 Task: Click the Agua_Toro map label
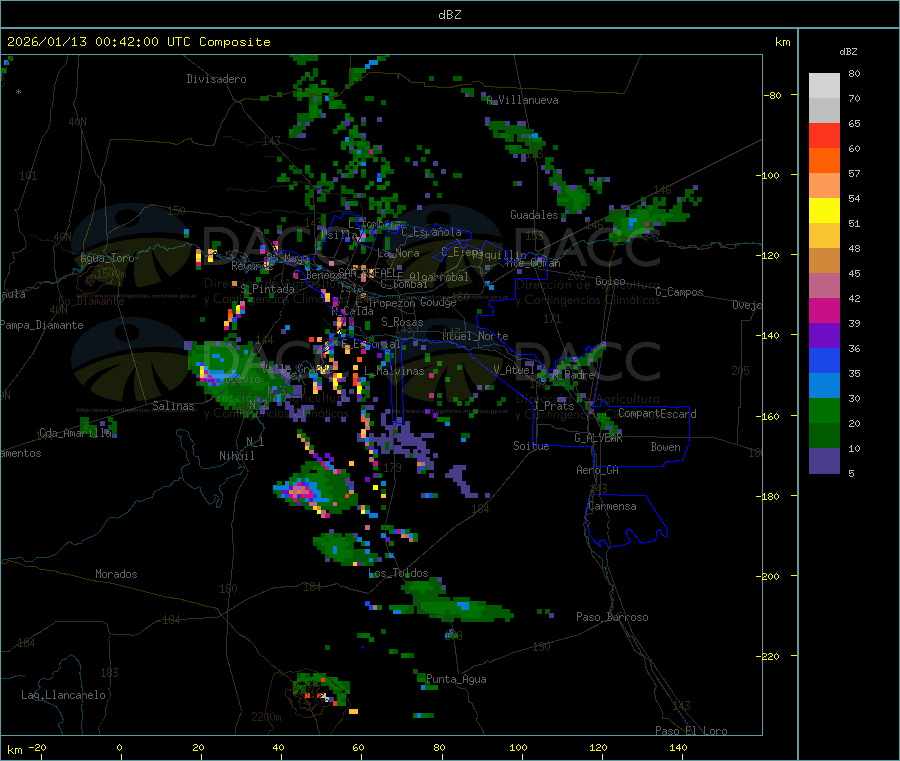pos(107,258)
